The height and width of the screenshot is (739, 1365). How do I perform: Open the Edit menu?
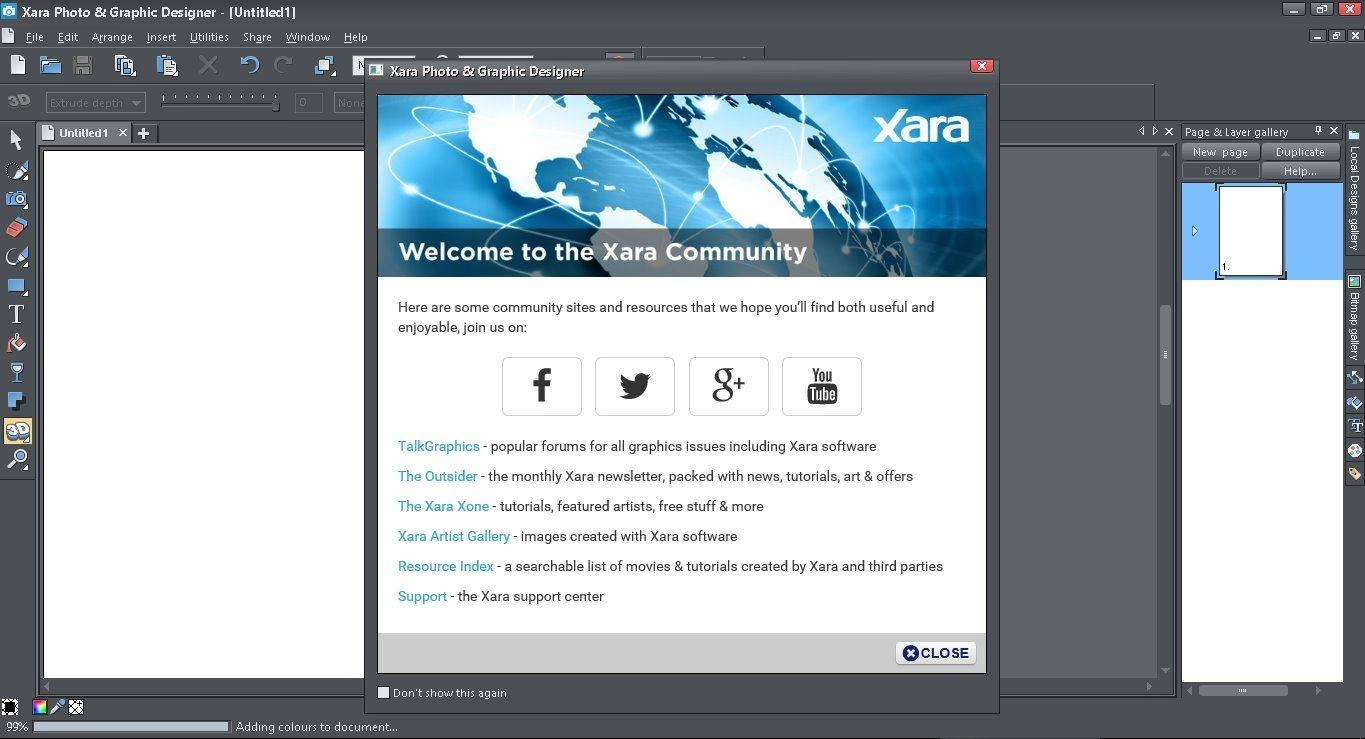click(67, 37)
